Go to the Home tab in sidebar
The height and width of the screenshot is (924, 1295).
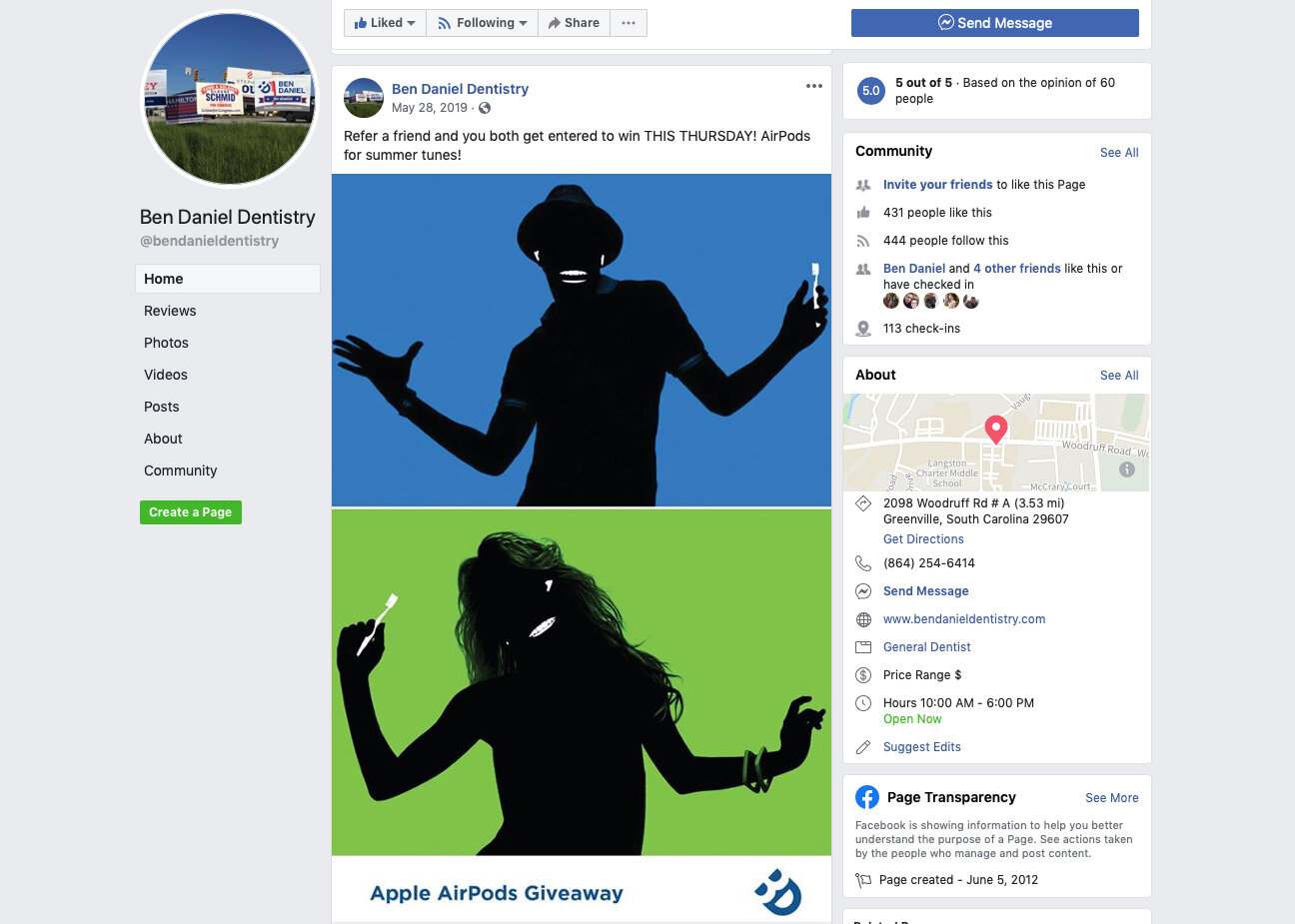click(228, 279)
